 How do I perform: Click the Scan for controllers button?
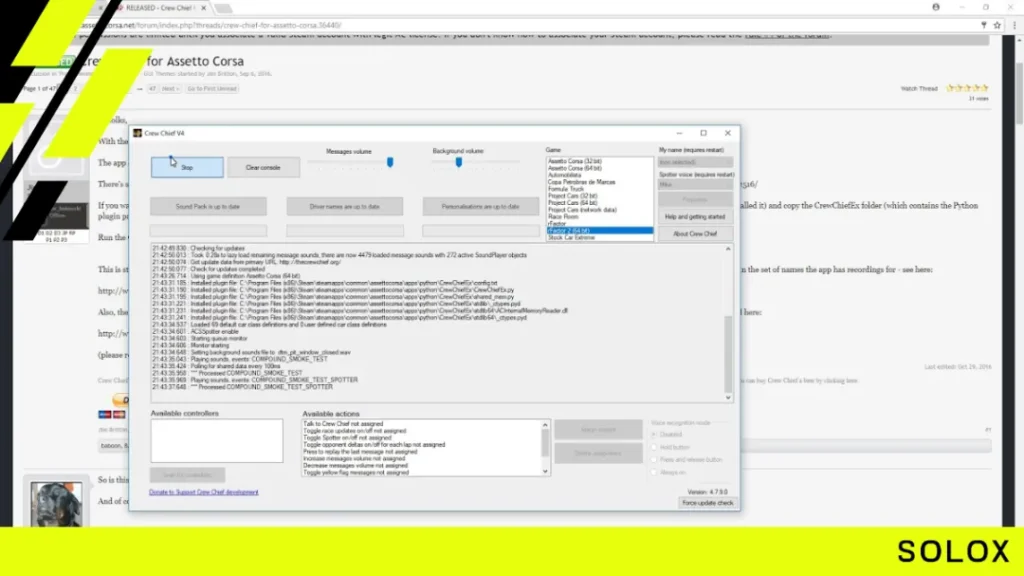[x=187, y=475]
